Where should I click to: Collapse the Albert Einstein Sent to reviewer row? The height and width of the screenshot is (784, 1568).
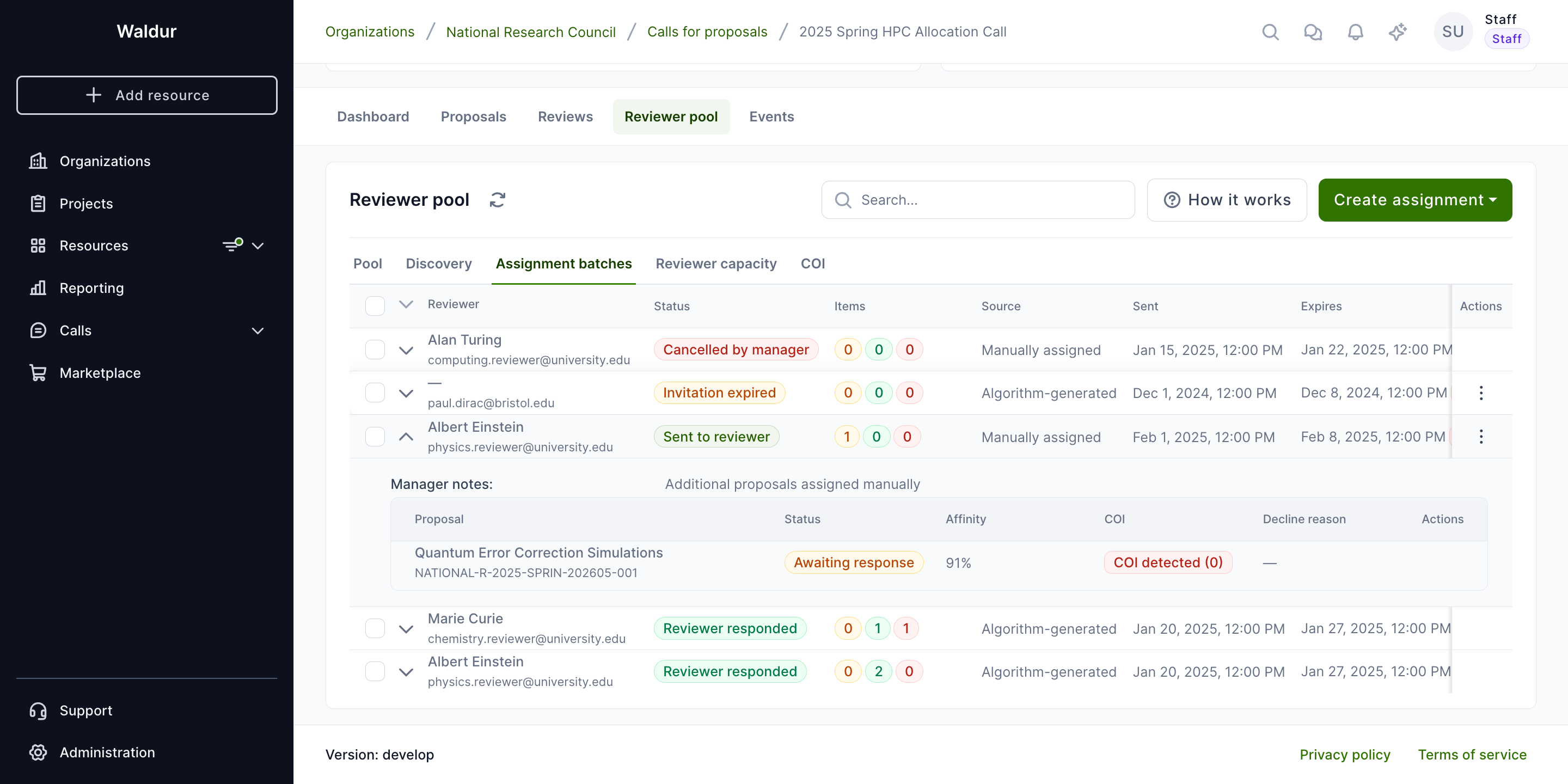[x=406, y=437]
